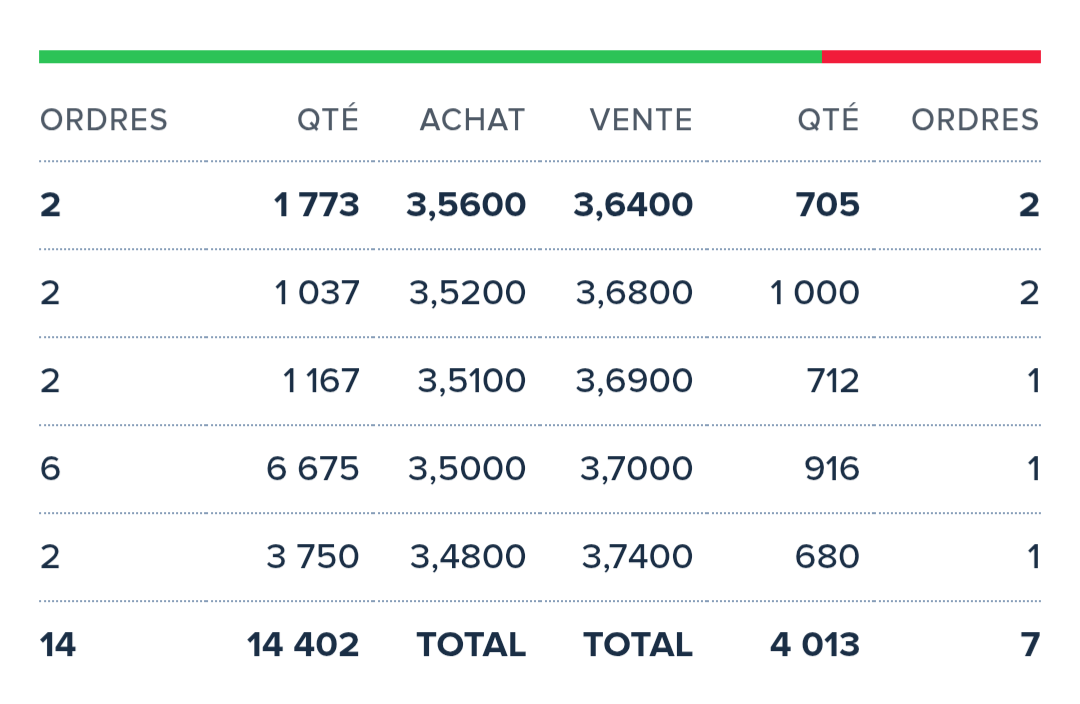This screenshot has width=1080, height=704.
Task: Click ask quantity 680
Action: (x=827, y=557)
